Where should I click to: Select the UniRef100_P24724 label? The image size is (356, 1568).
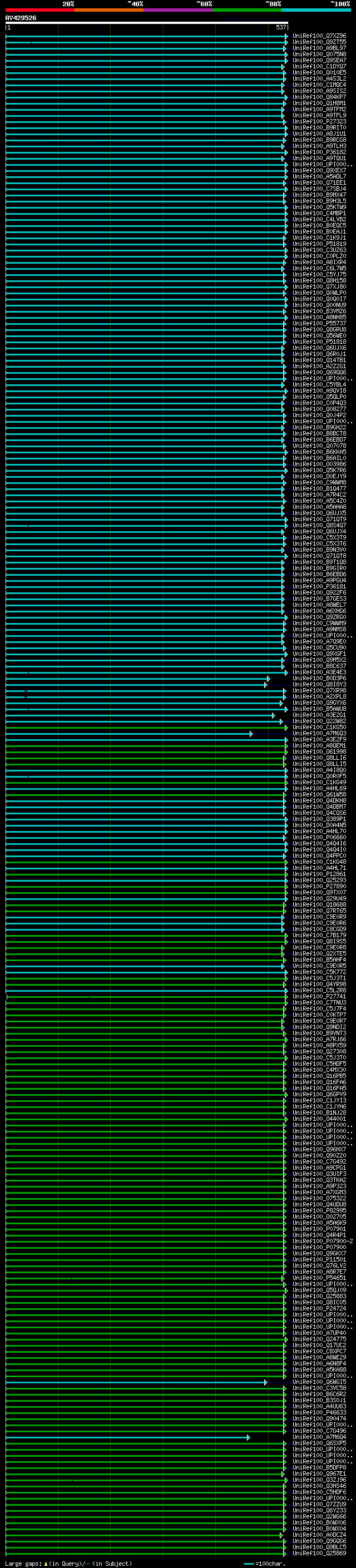click(x=319, y=1309)
